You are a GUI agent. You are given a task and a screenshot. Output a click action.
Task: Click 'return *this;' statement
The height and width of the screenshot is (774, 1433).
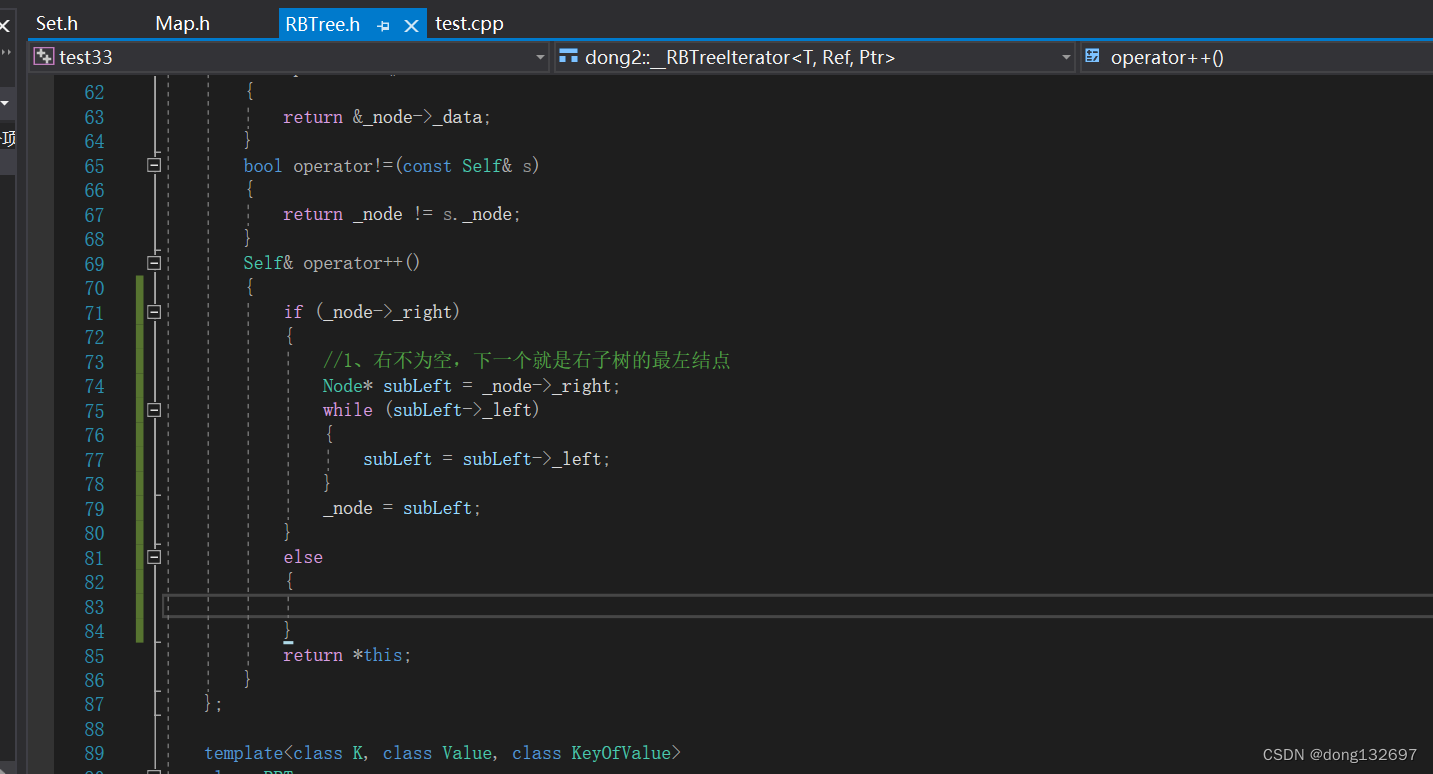(347, 655)
